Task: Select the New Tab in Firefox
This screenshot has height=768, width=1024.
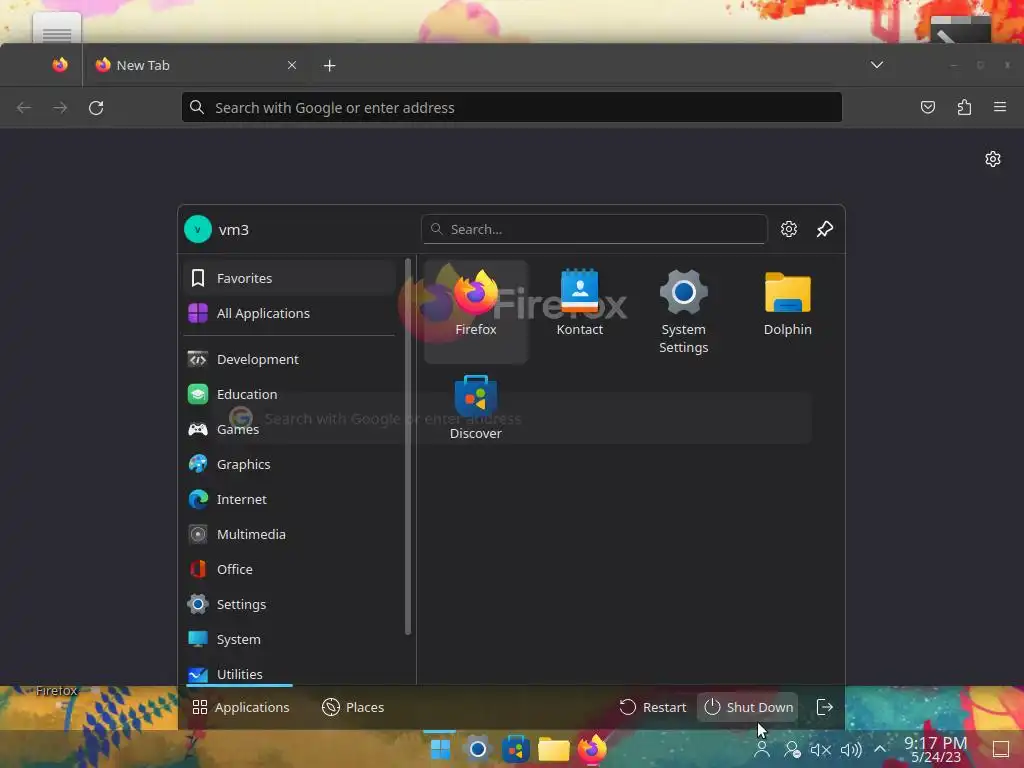Action: coord(193,65)
